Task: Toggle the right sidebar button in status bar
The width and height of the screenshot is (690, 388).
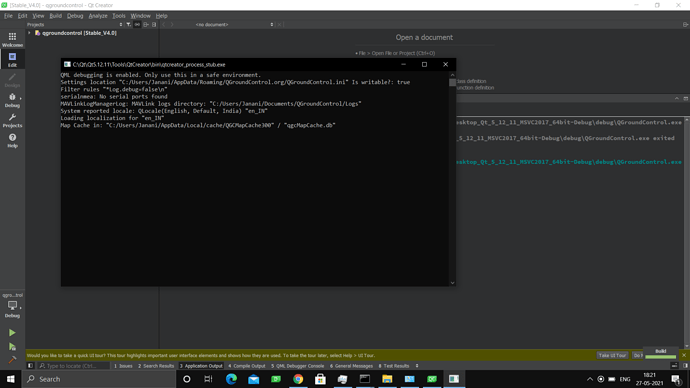Action: click(x=685, y=366)
